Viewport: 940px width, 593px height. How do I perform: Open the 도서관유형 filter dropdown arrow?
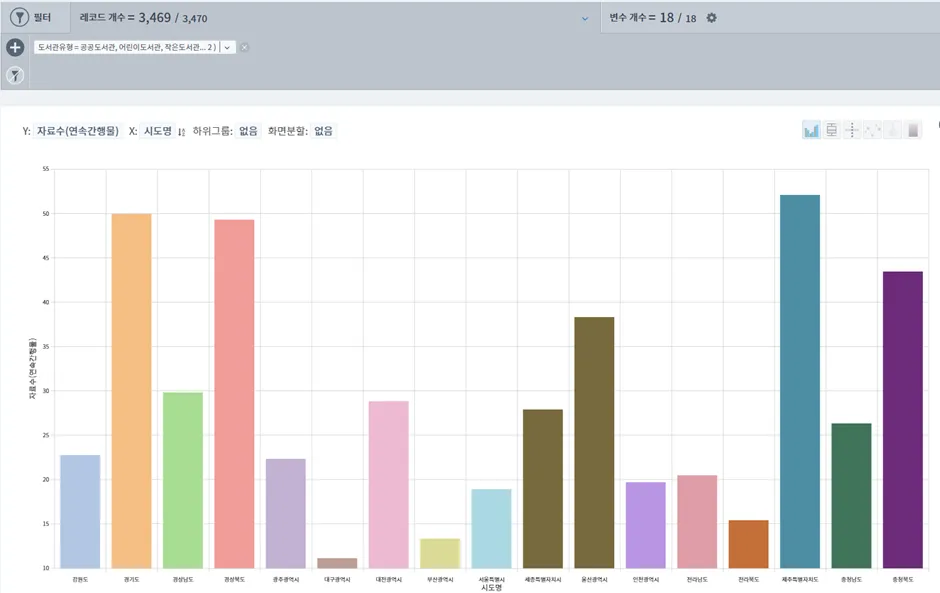point(227,47)
